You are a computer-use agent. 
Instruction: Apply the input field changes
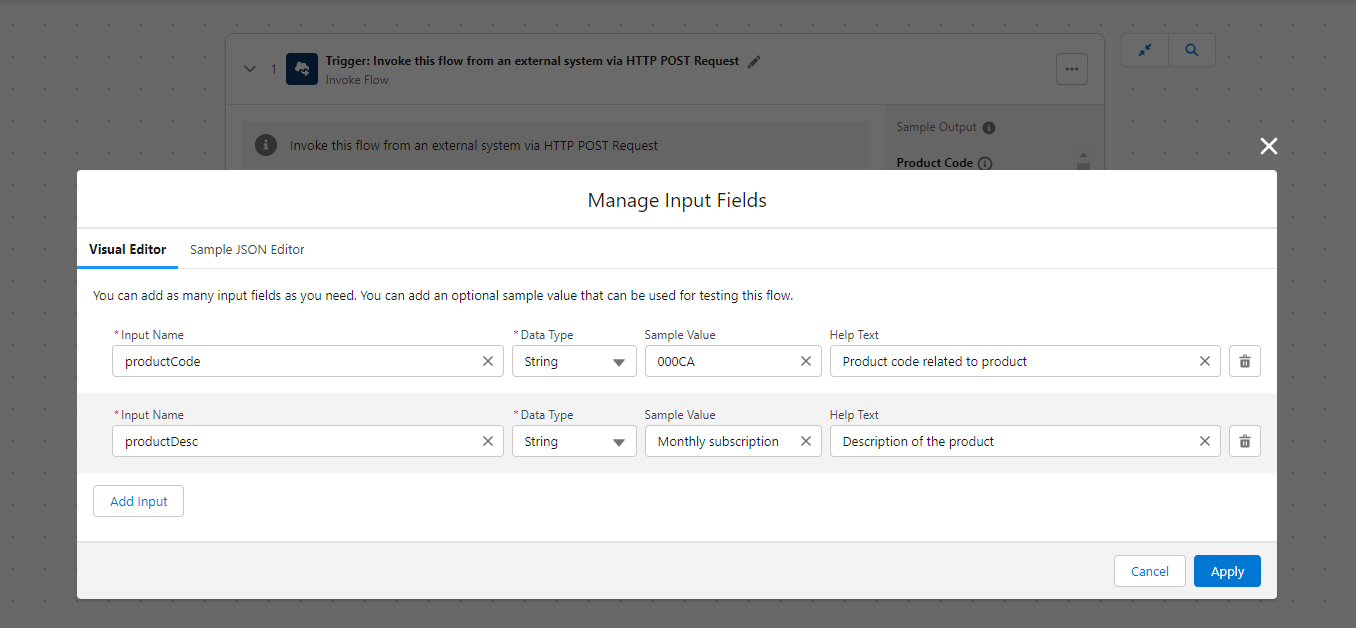[1227, 570]
